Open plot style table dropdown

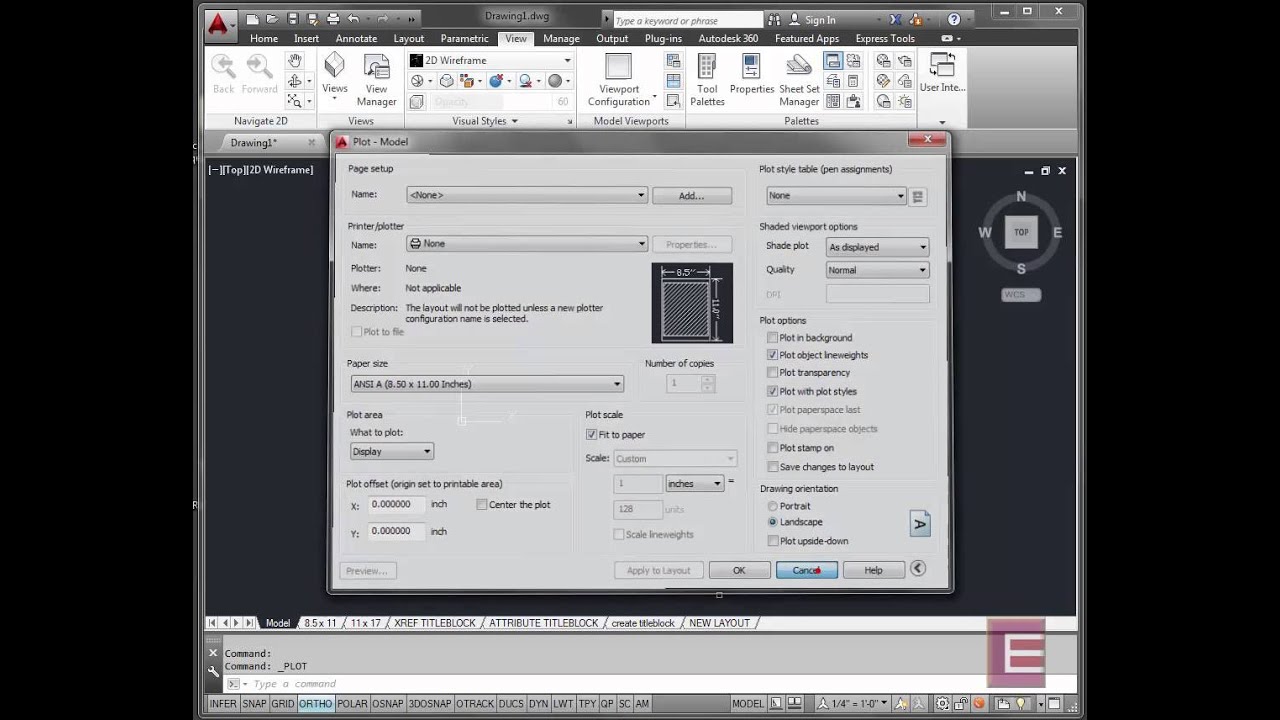[x=836, y=196]
